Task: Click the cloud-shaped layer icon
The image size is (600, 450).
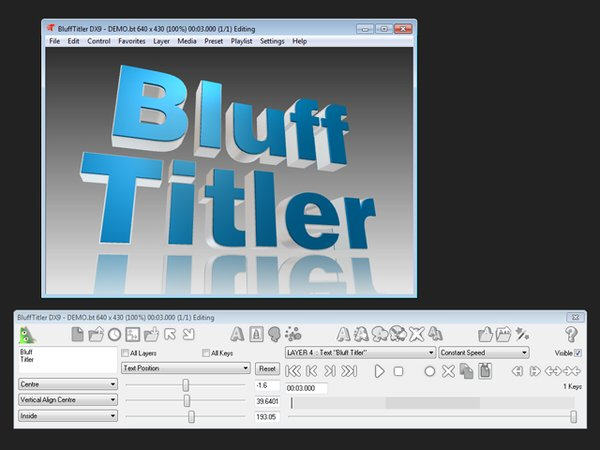Action: (x=380, y=334)
